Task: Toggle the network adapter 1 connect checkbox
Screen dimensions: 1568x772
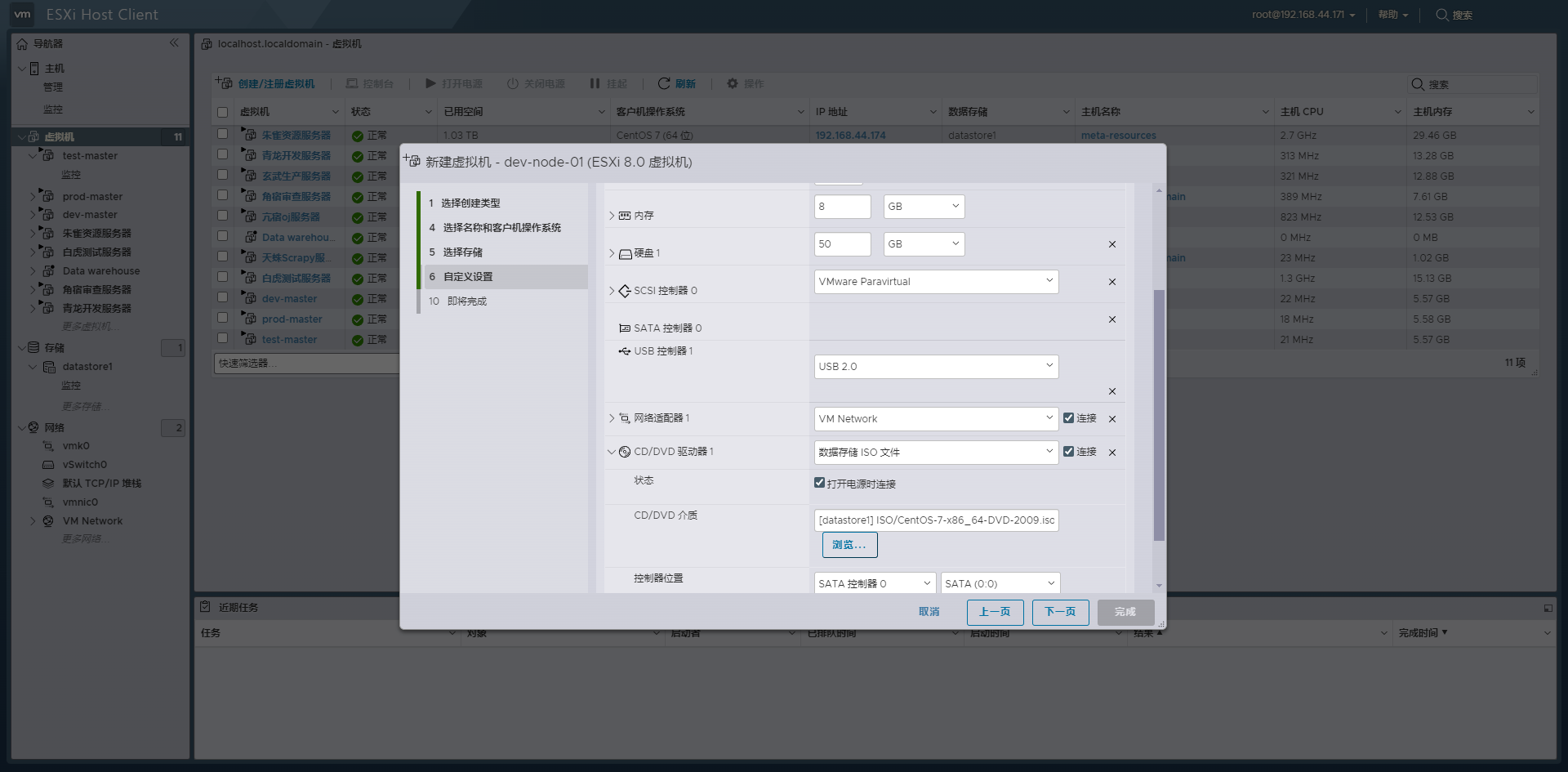Action: [1068, 418]
